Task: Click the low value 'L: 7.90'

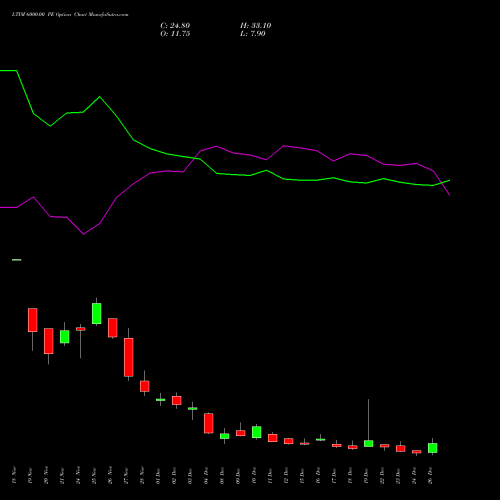Action: (253, 34)
